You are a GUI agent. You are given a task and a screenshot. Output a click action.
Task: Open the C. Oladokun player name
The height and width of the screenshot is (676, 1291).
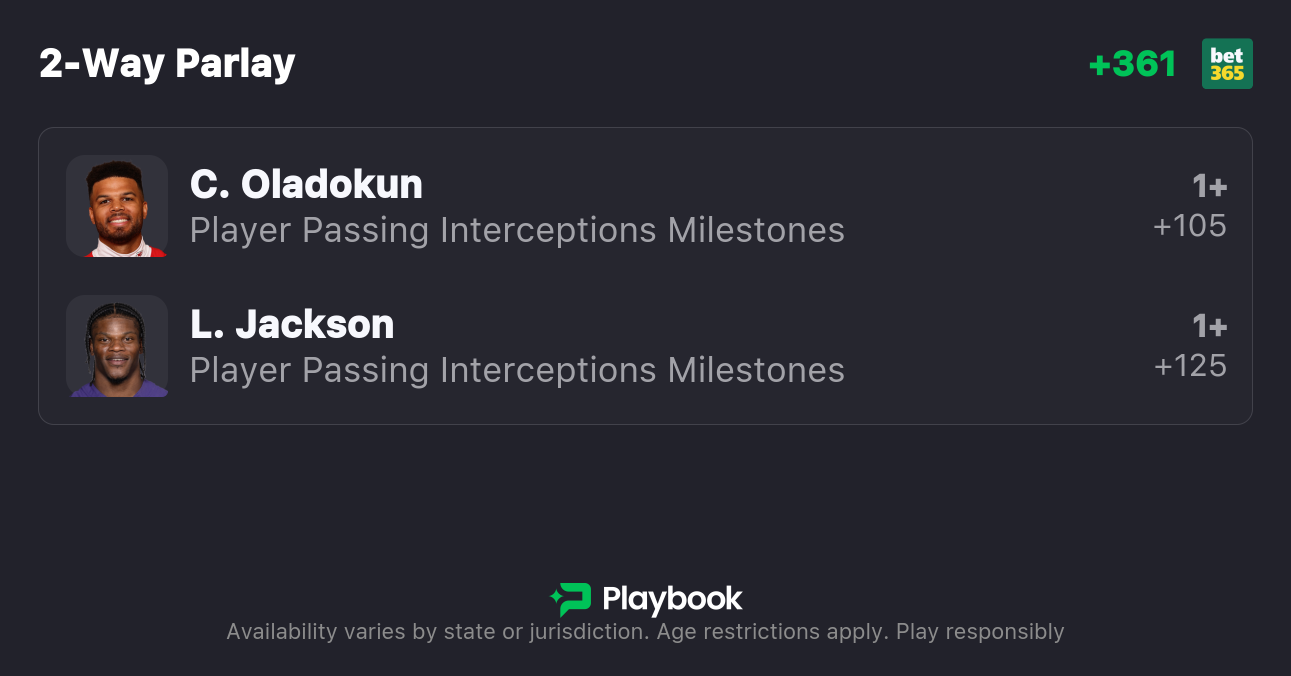click(x=306, y=185)
